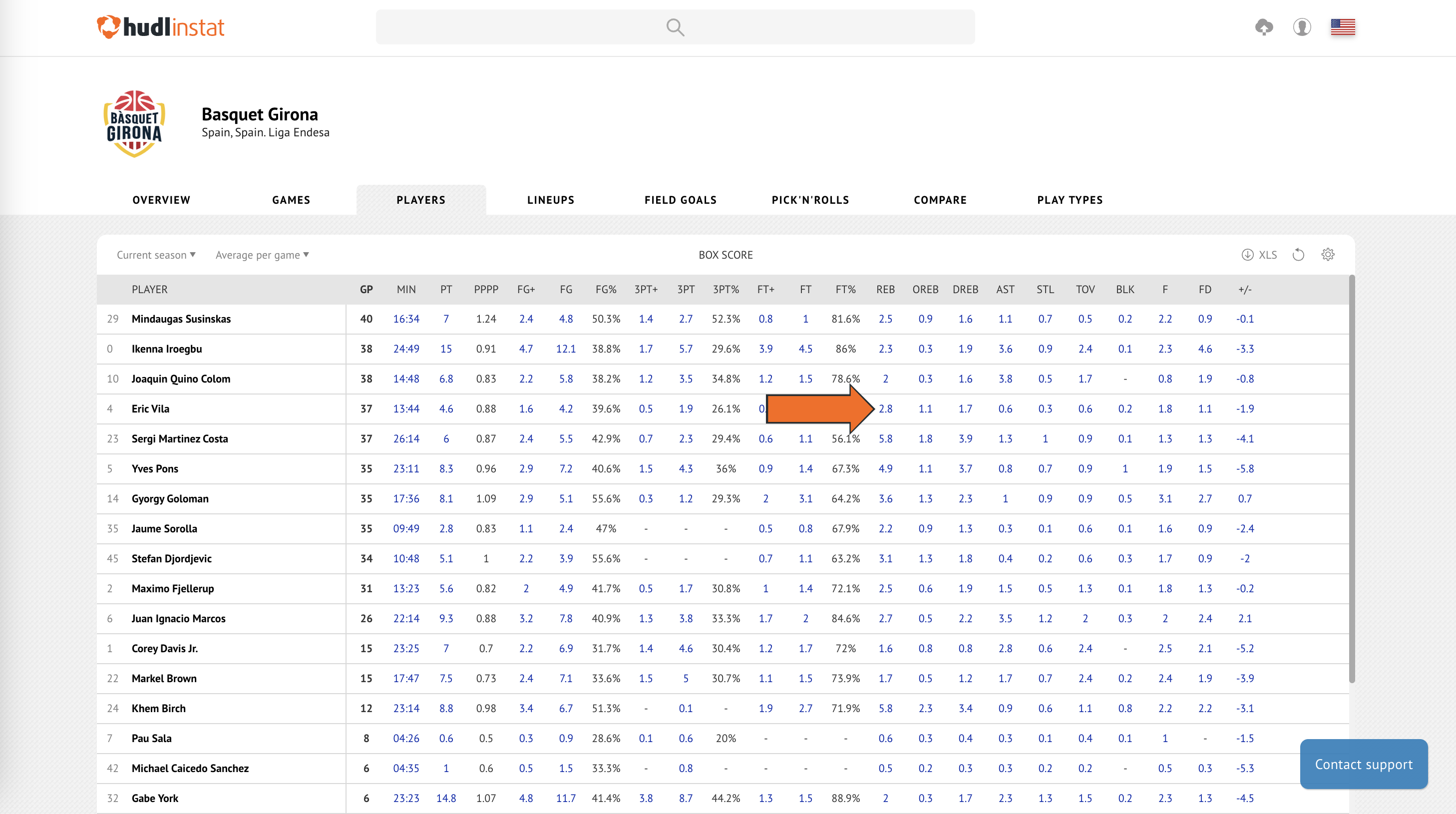Click the reset refresh icon
The width and height of the screenshot is (1456, 814).
coord(1298,255)
